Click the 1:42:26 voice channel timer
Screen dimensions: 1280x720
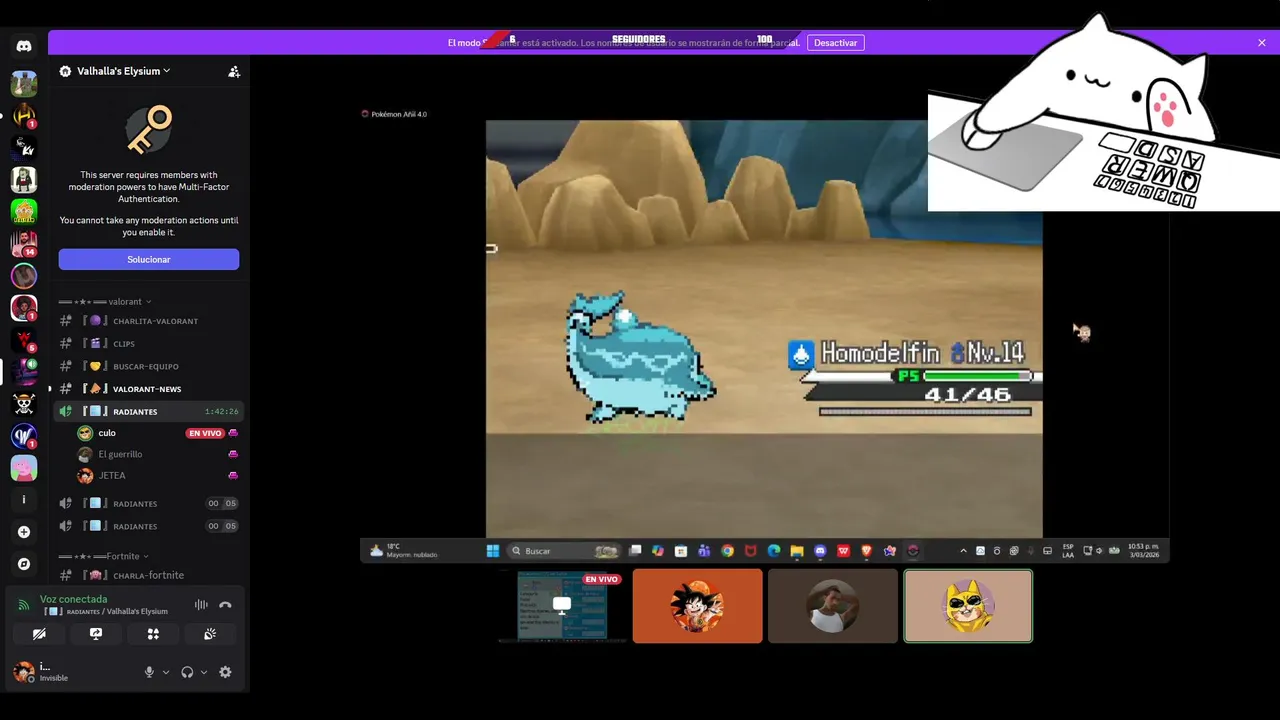tap(221, 411)
